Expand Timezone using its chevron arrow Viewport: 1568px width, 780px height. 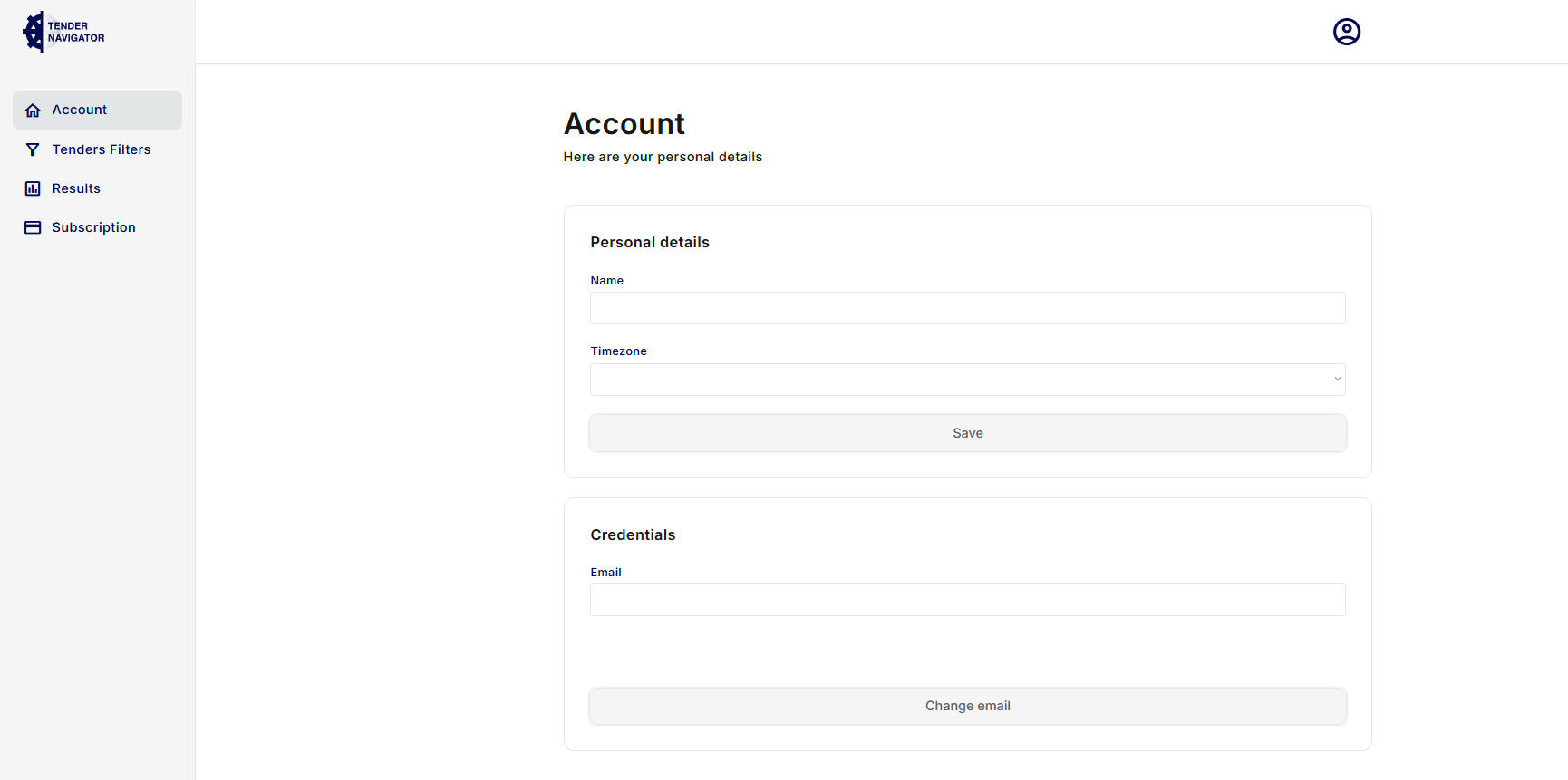1337,380
